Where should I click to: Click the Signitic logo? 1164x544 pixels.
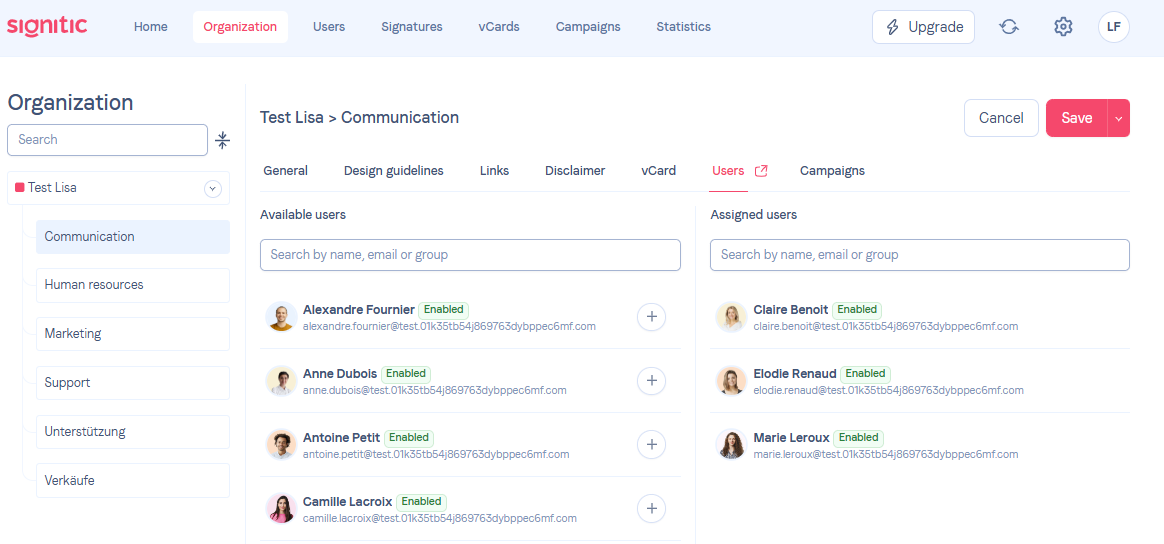pos(48,27)
